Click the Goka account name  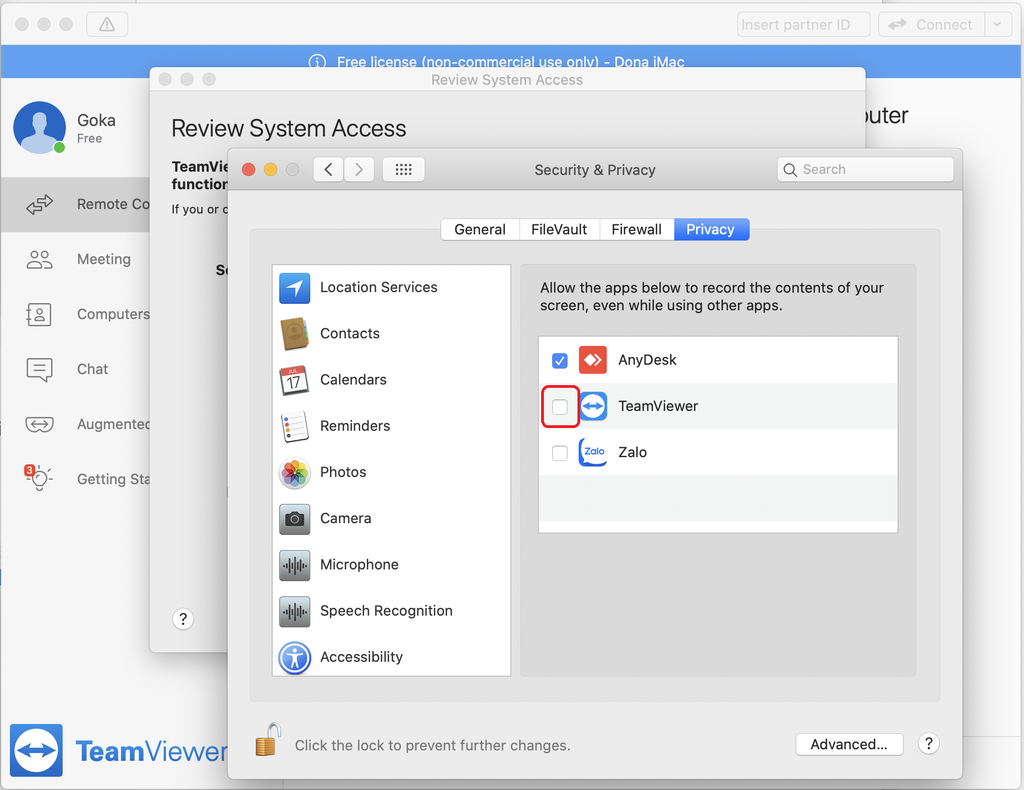pyautogui.click(x=97, y=121)
